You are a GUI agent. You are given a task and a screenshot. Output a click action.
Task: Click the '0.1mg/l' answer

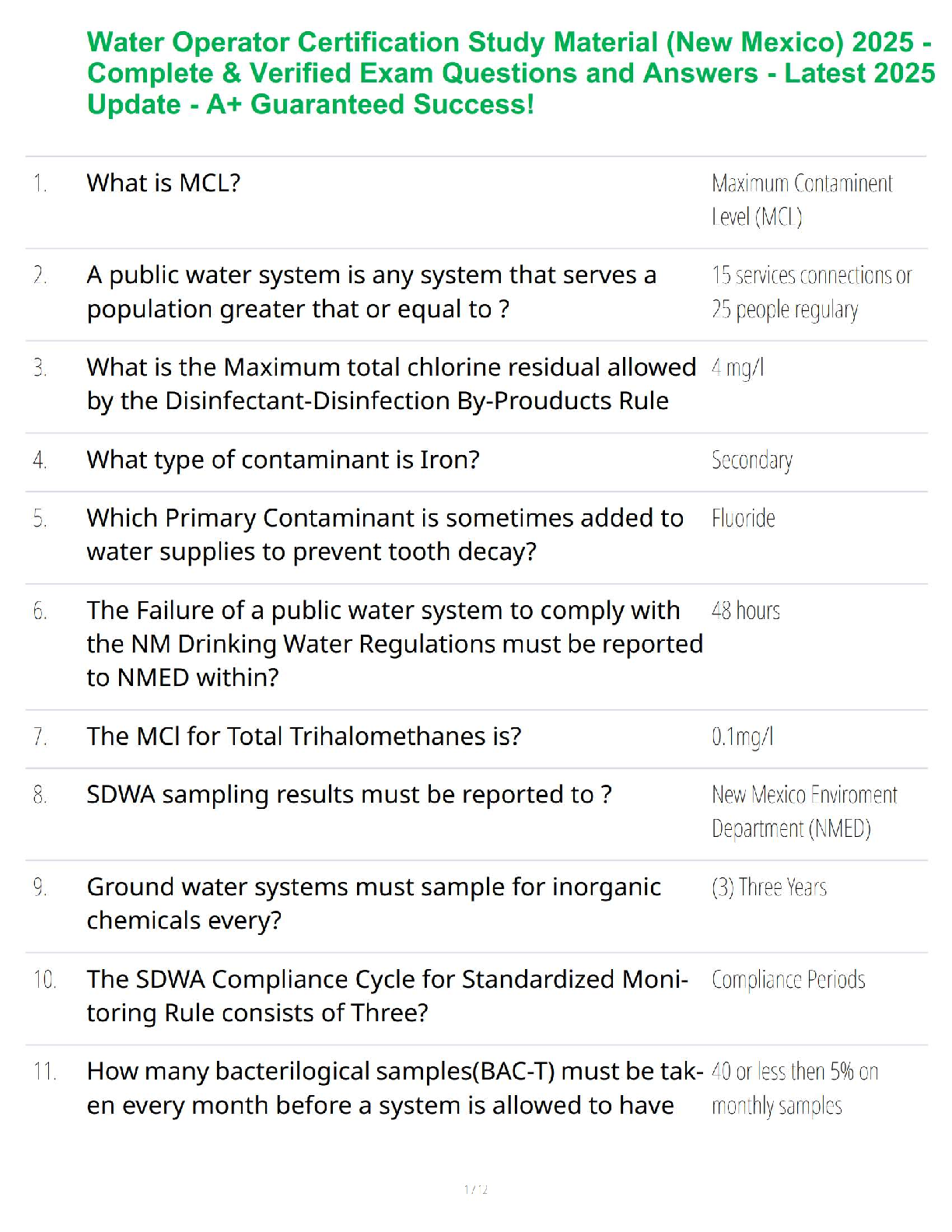click(742, 737)
